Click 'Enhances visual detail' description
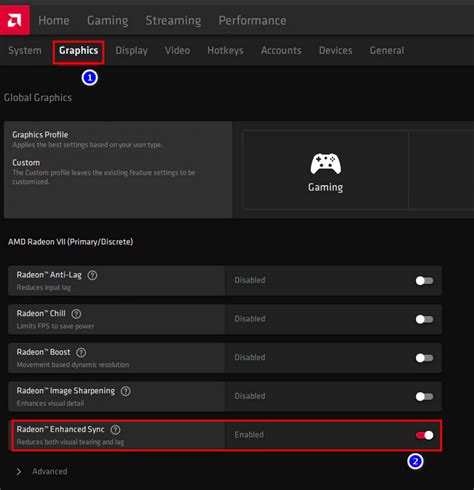Image resolution: width=474 pixels, height=490 pixels. [50, 404]
